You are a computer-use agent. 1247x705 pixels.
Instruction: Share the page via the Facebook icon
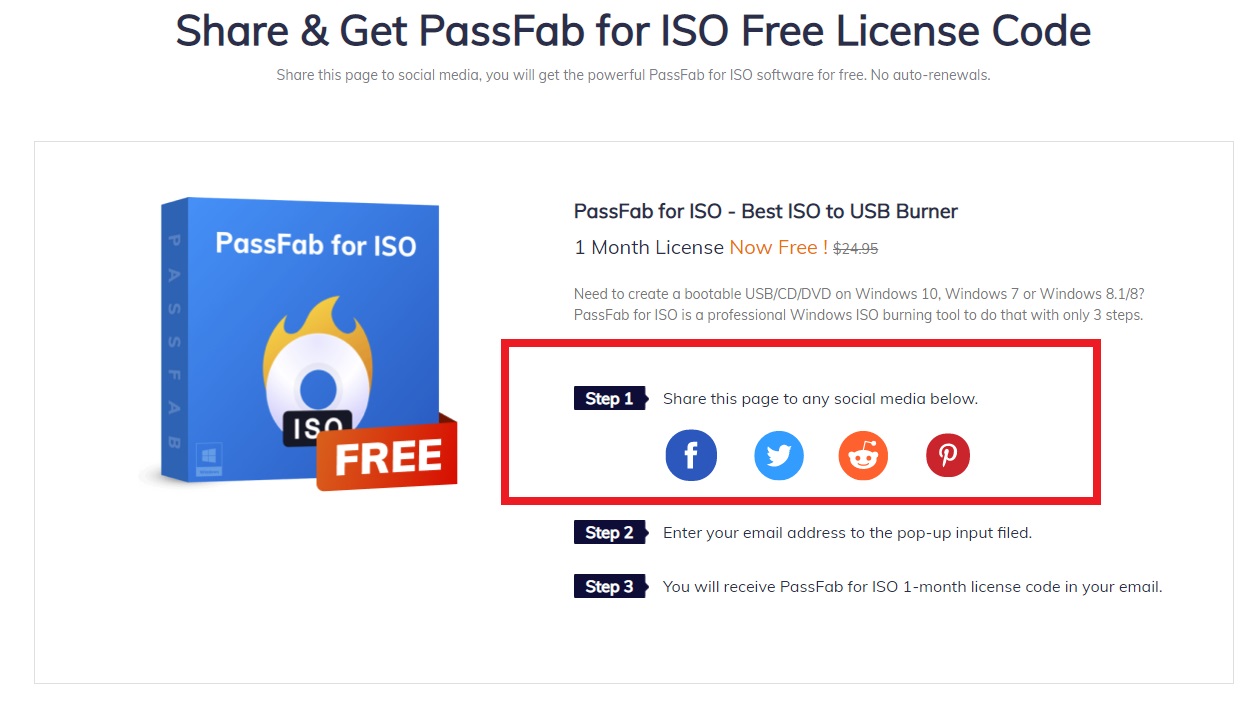690,455
